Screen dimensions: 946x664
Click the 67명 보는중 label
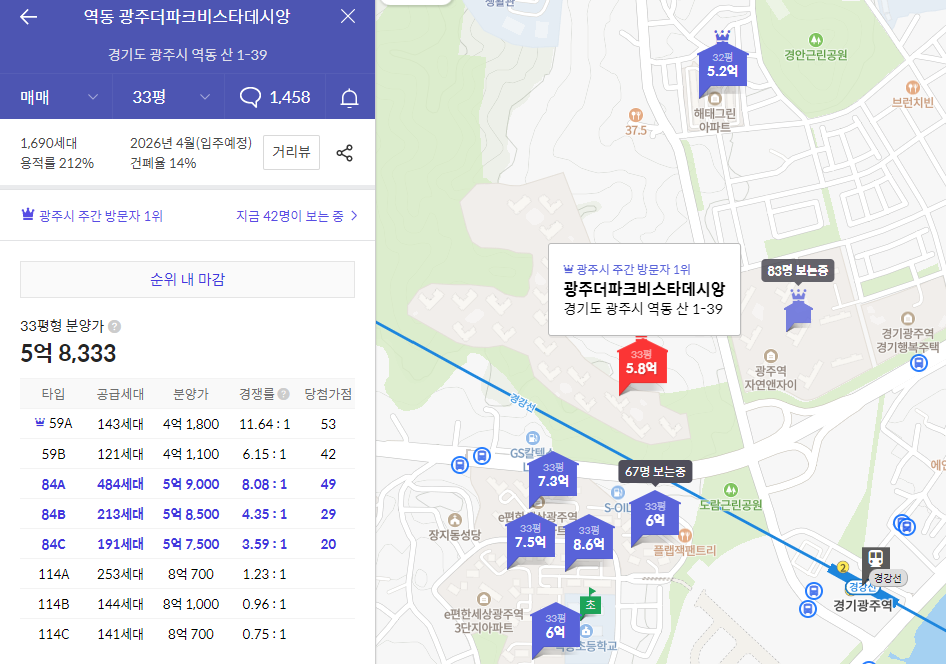click(655, 472)
